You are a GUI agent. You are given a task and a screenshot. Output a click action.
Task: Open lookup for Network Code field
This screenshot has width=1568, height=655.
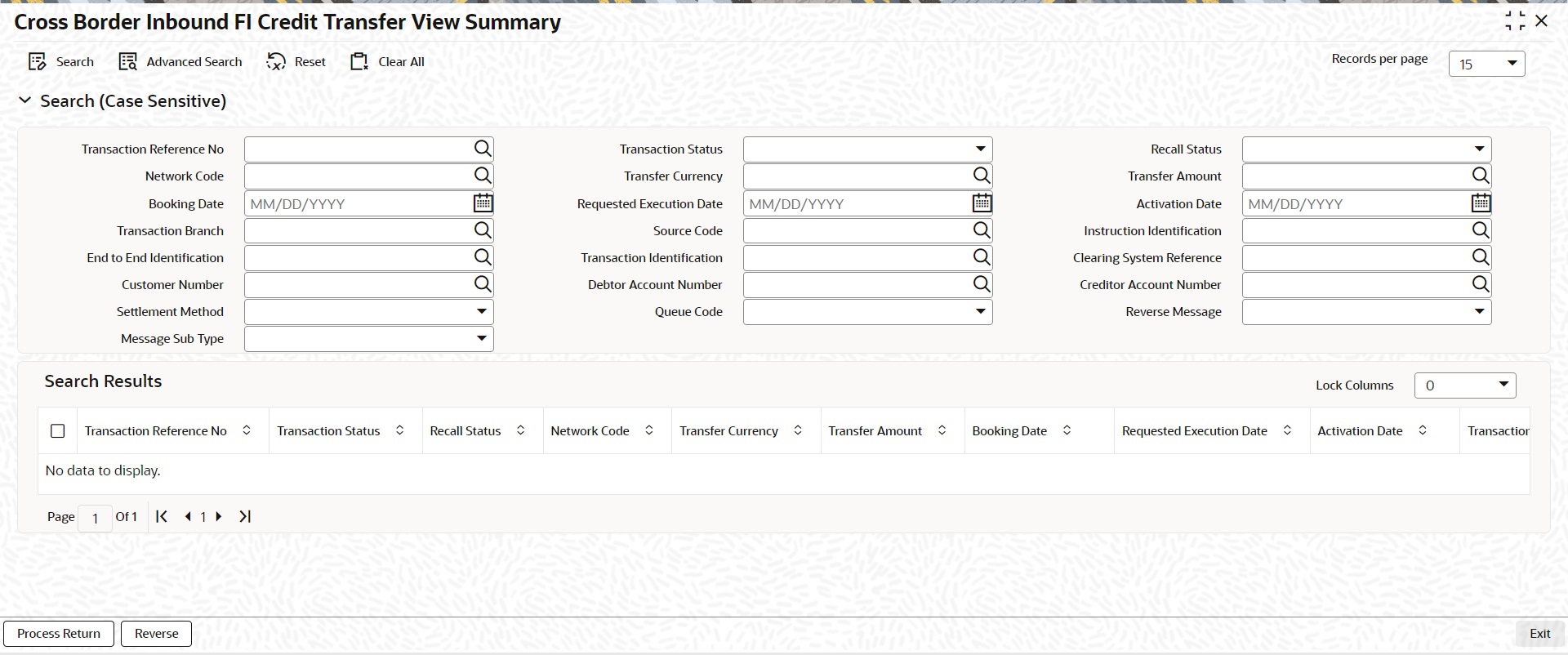[x=483, y=176]
